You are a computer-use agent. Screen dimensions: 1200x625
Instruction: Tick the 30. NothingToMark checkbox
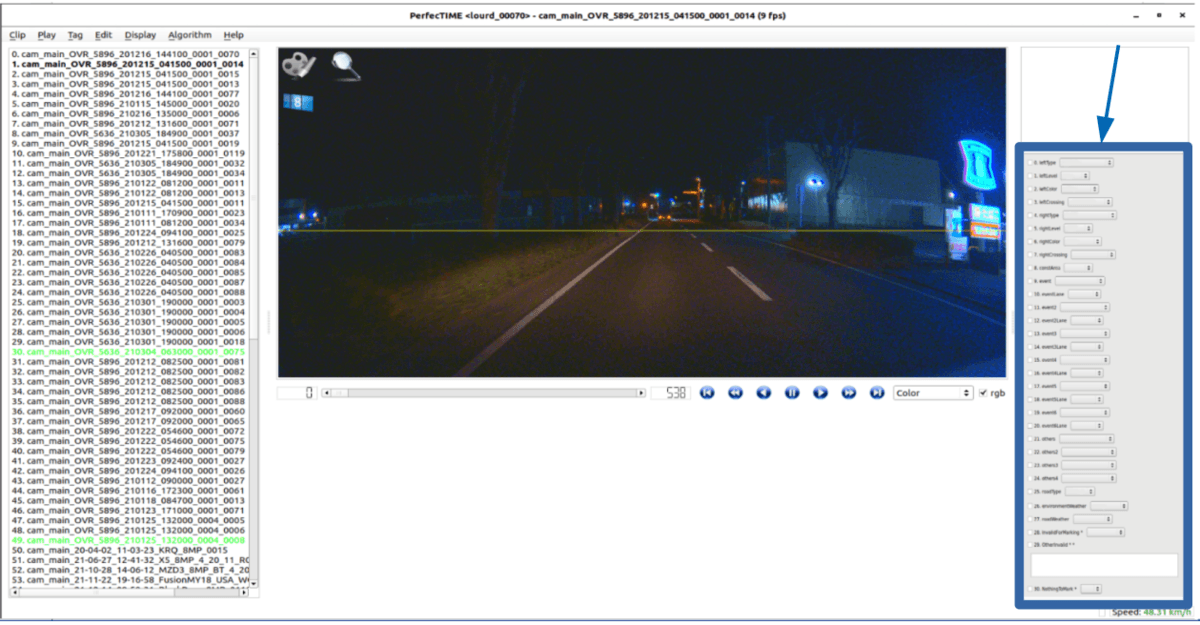[x=1030, y=589]
